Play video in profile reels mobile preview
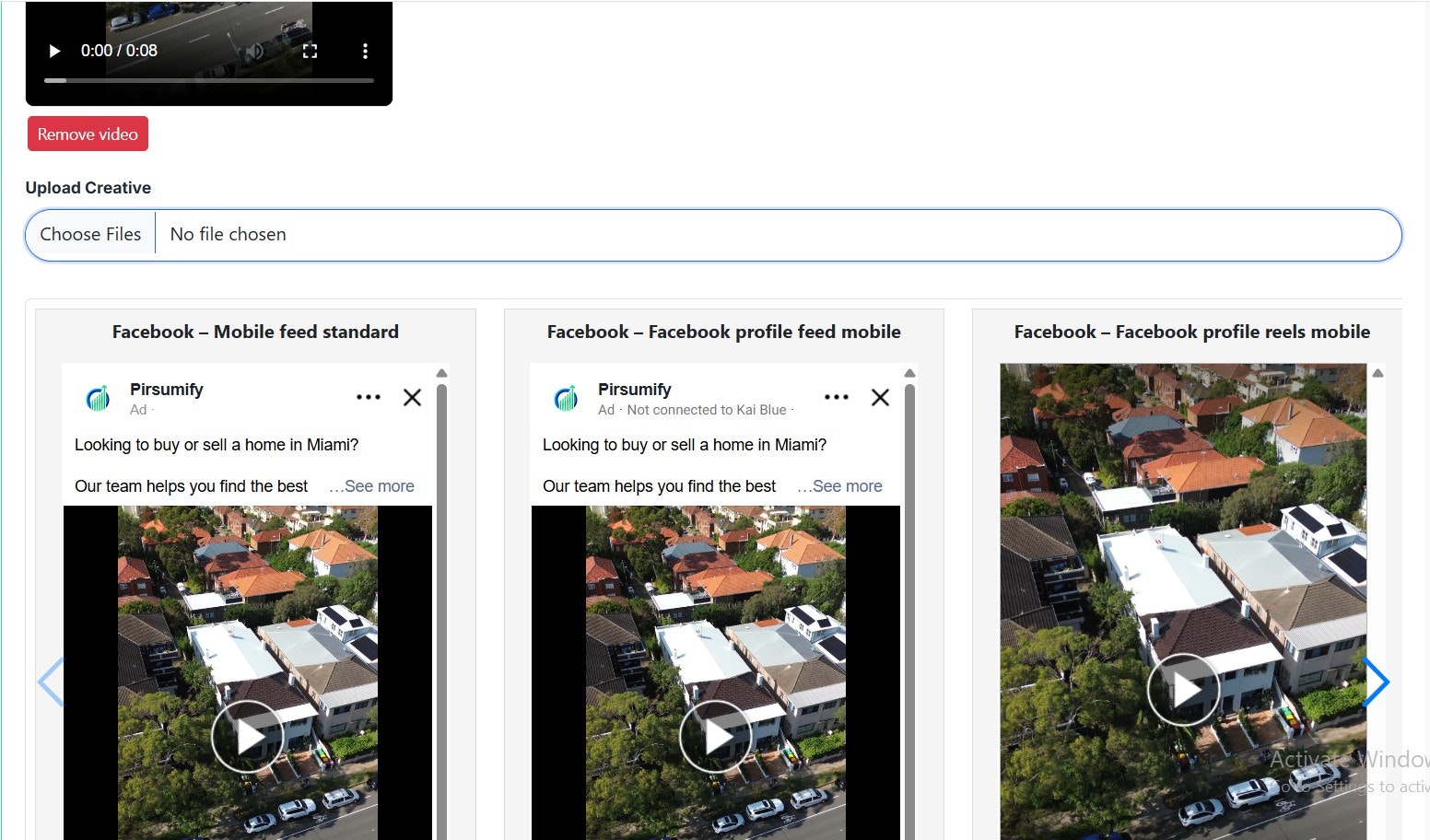This screenshot has width=1430, height=840. (1183, 690)
